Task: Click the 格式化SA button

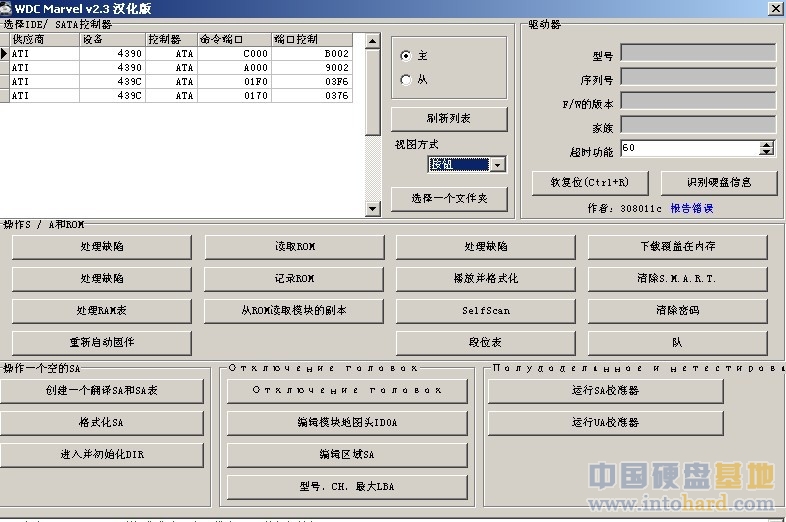Action: click(x=101, y=423)
